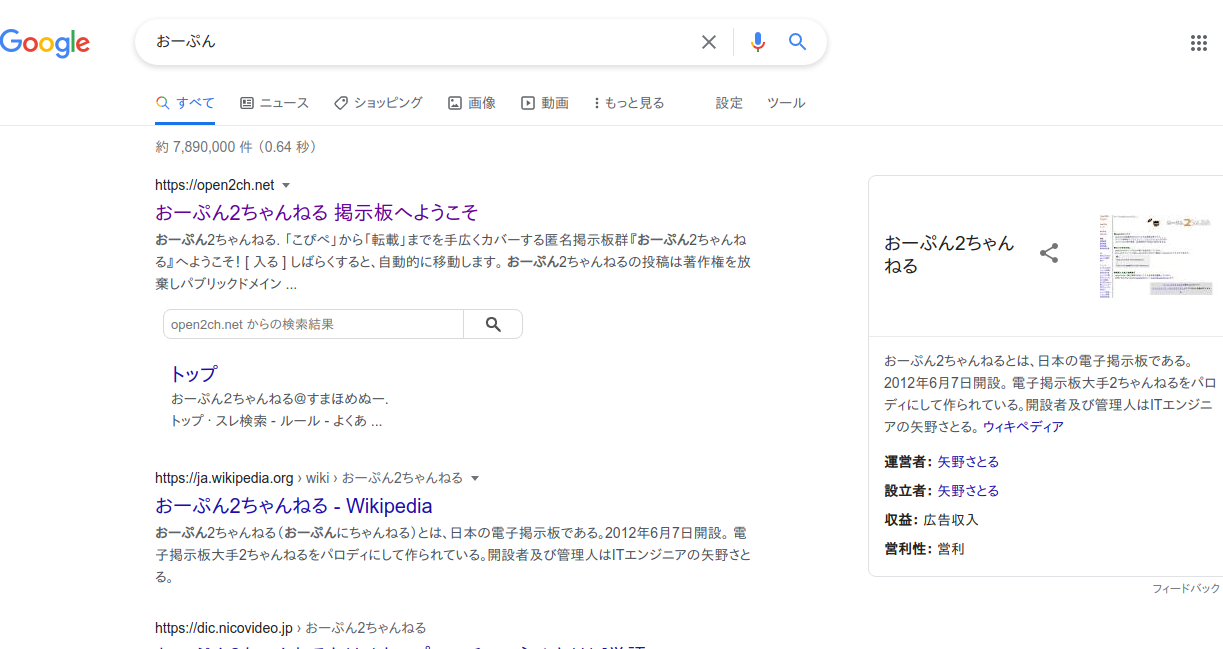Screen dimensions: 1223x649
Task: Open 設定 options
Action: pyautogui.click(x=729, y=103)
